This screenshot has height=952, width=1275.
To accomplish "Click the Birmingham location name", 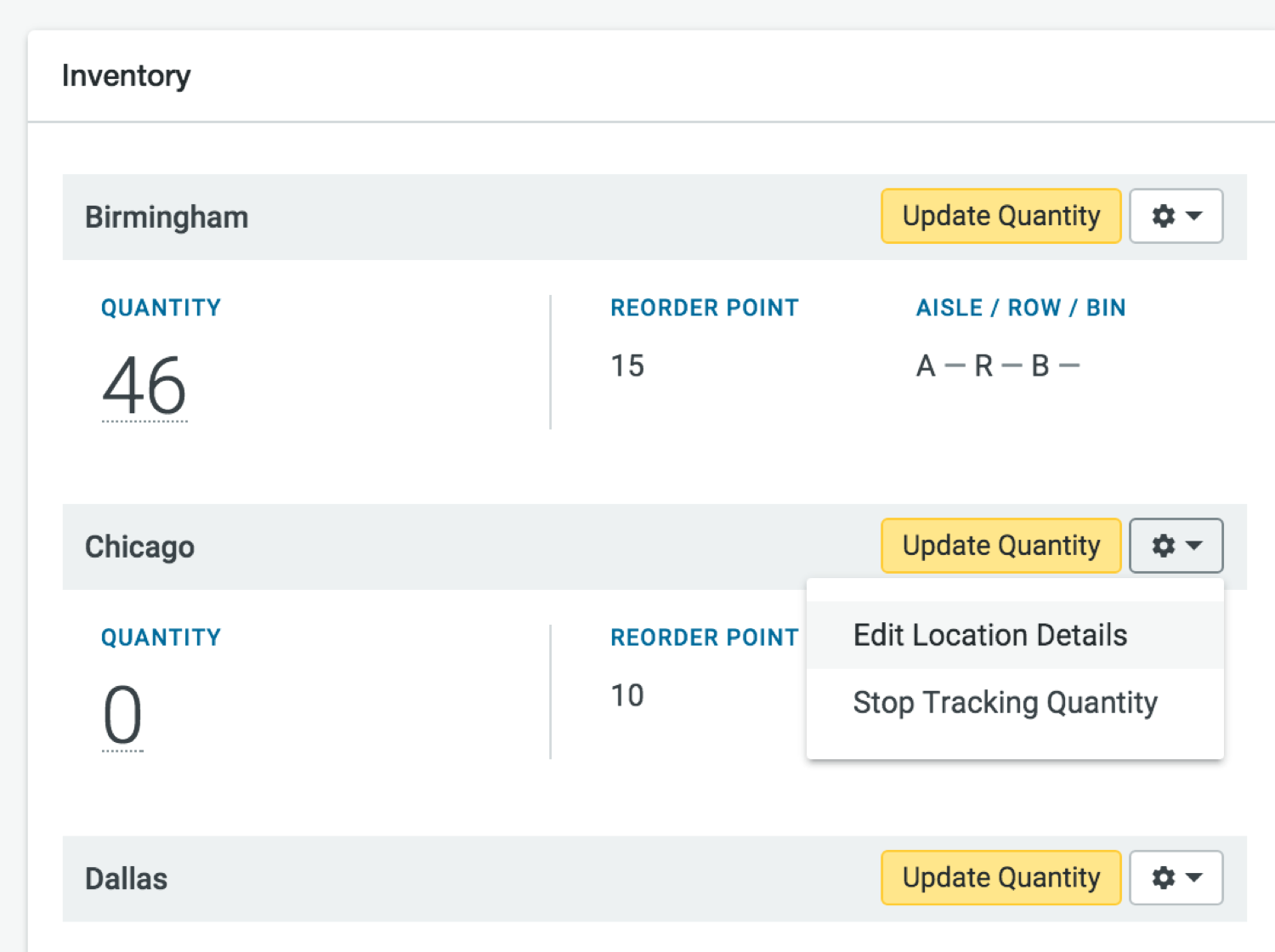I will (167, 218).
